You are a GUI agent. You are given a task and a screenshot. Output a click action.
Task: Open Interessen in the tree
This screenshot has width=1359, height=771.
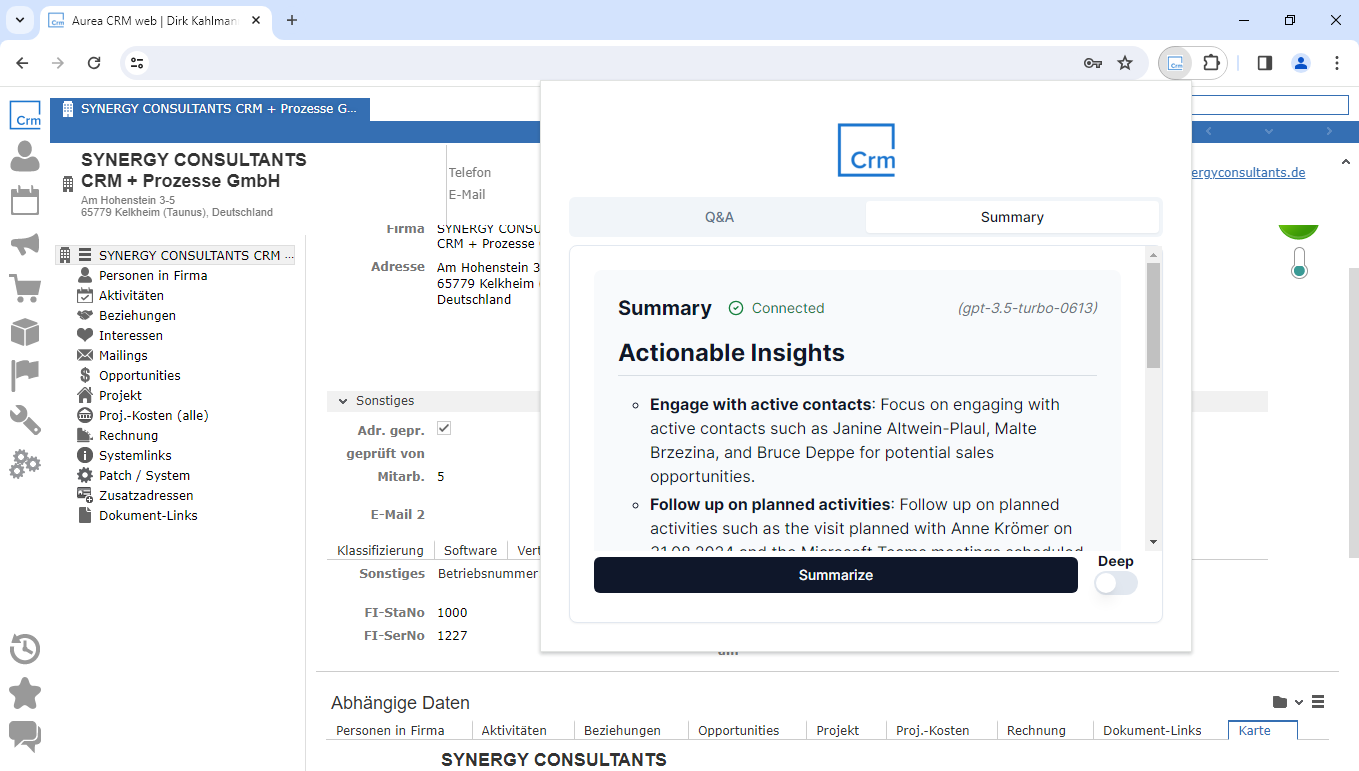[130, 335]
